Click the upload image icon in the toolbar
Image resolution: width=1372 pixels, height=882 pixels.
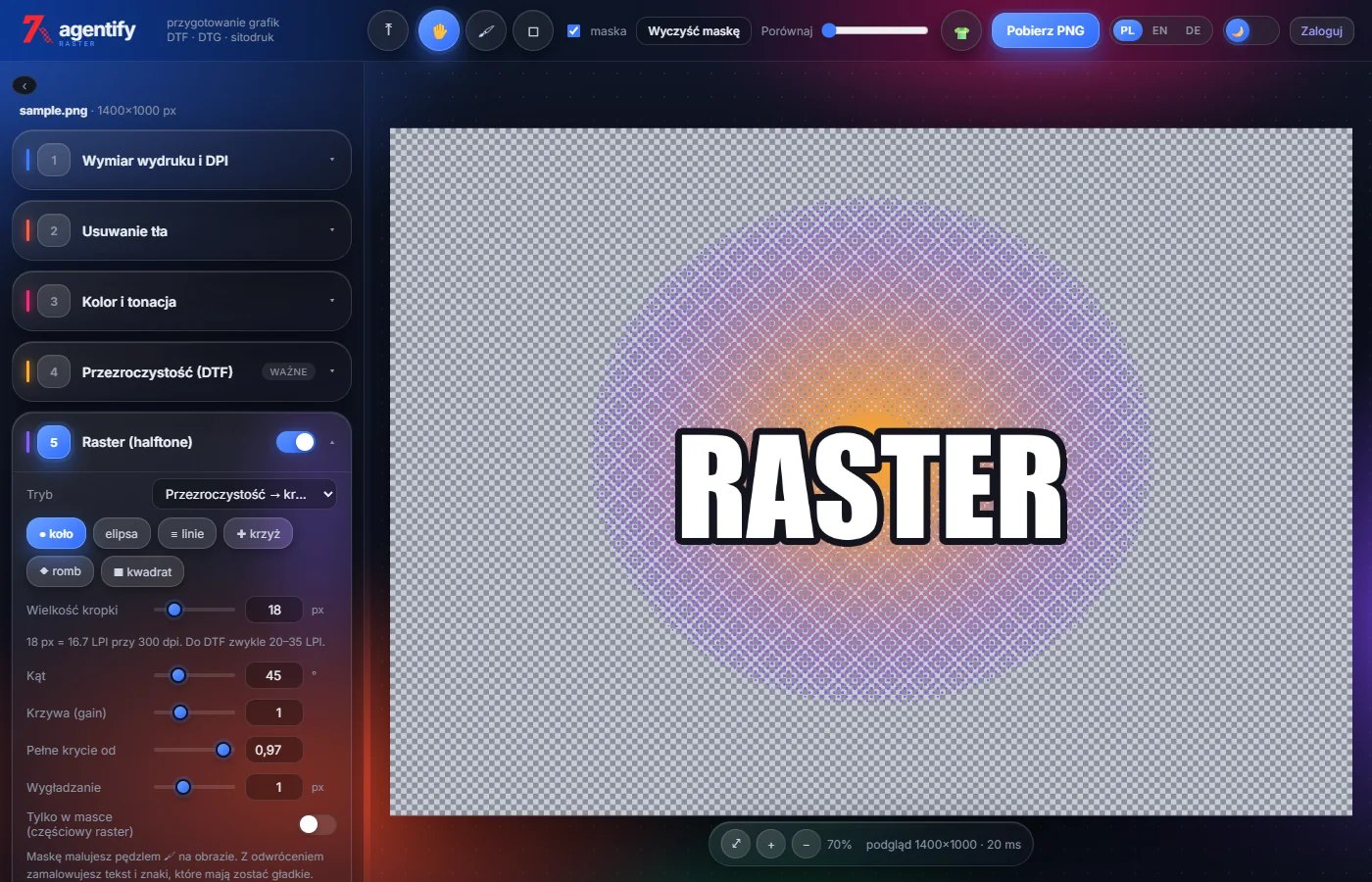click(x=388, y=30)
